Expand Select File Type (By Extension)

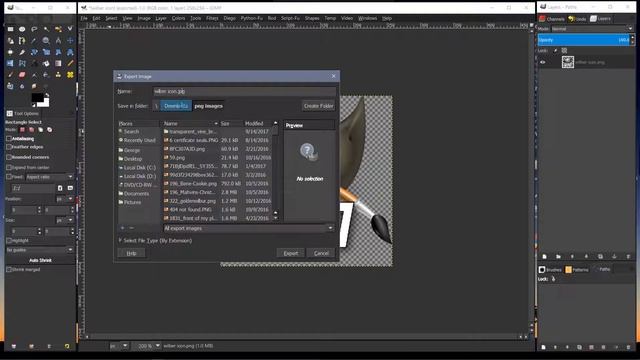point(155,240)
